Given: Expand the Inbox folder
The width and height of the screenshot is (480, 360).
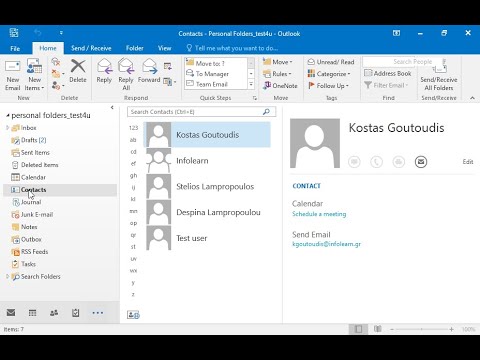Looking at the screenshot, I should coord(7,128).
